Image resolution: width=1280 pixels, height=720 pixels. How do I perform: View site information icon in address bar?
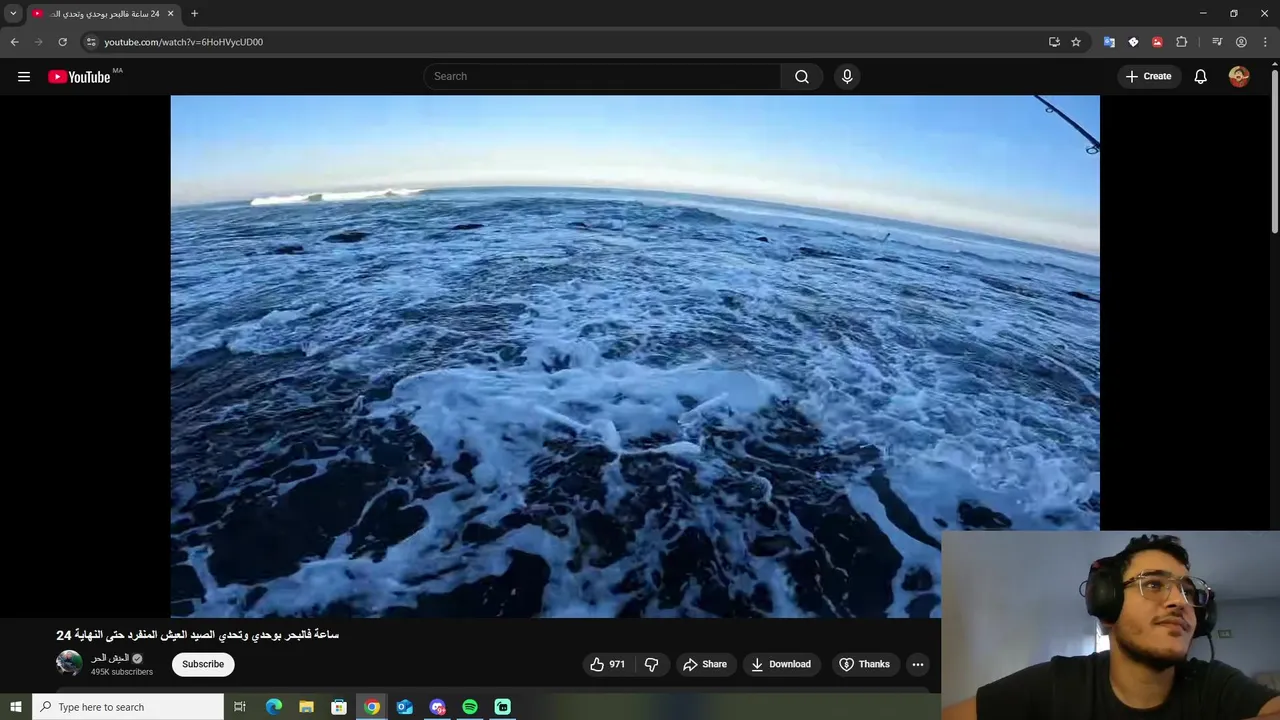point(91,42)
